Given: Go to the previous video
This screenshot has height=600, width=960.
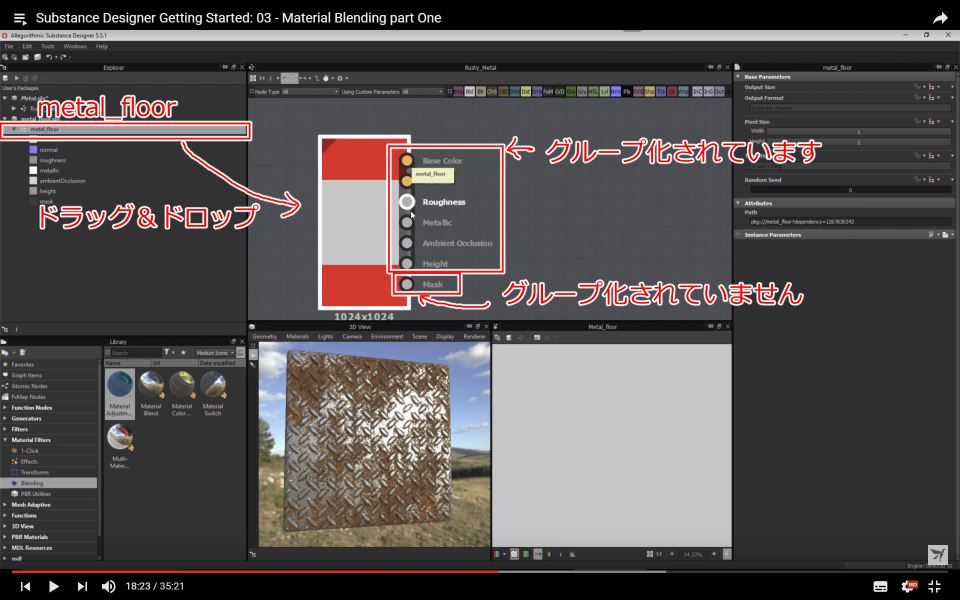Looking at the screenshot, I should point(25,587).
